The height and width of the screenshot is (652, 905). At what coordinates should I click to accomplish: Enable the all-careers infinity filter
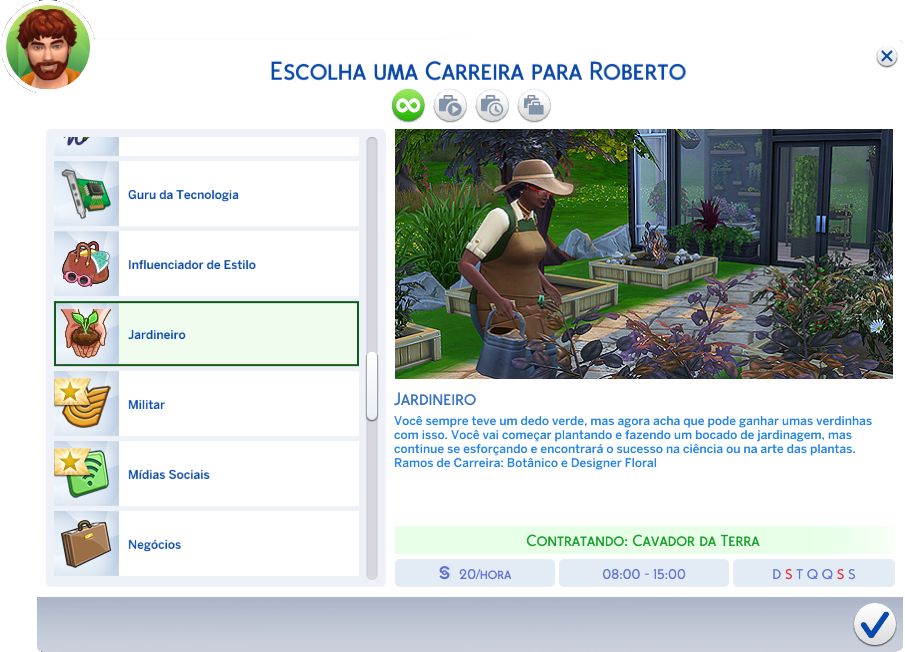(407, 105)
